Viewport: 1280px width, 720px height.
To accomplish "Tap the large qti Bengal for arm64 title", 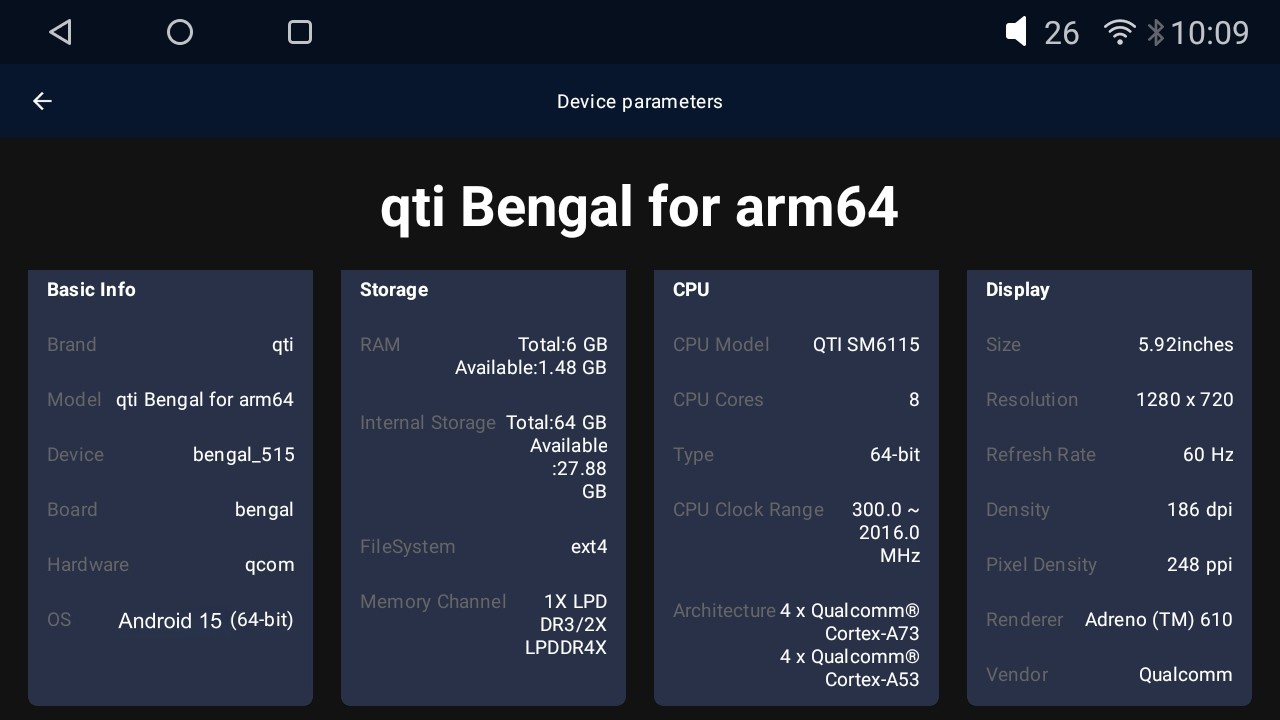I will pos(640,207).
